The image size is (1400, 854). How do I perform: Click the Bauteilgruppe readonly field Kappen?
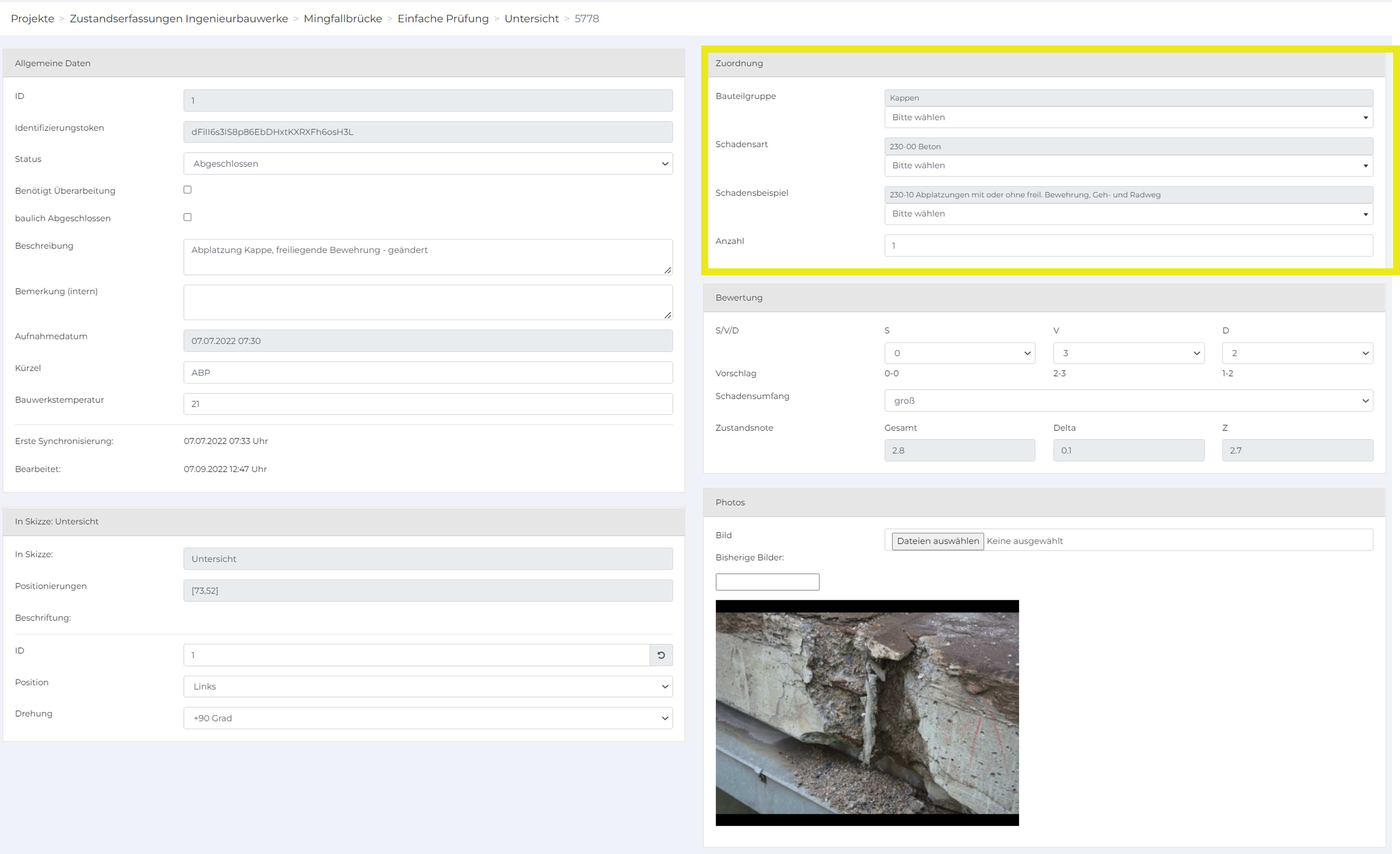tap(1128, 98)
